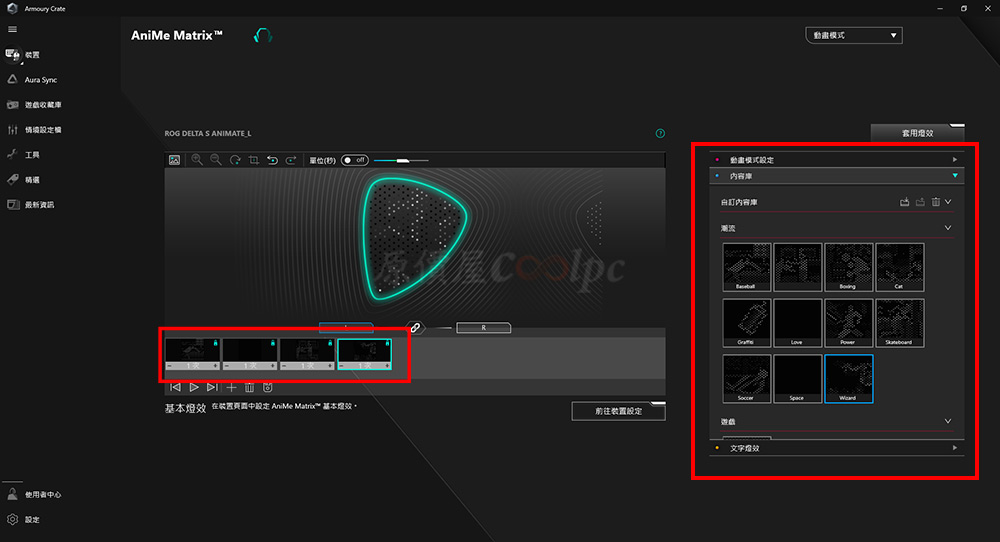Image resolution: width=1000 pixels, height=542 pixels.
Task: Collapse the 遊戲 category chevron
Action: pos(948,421)
